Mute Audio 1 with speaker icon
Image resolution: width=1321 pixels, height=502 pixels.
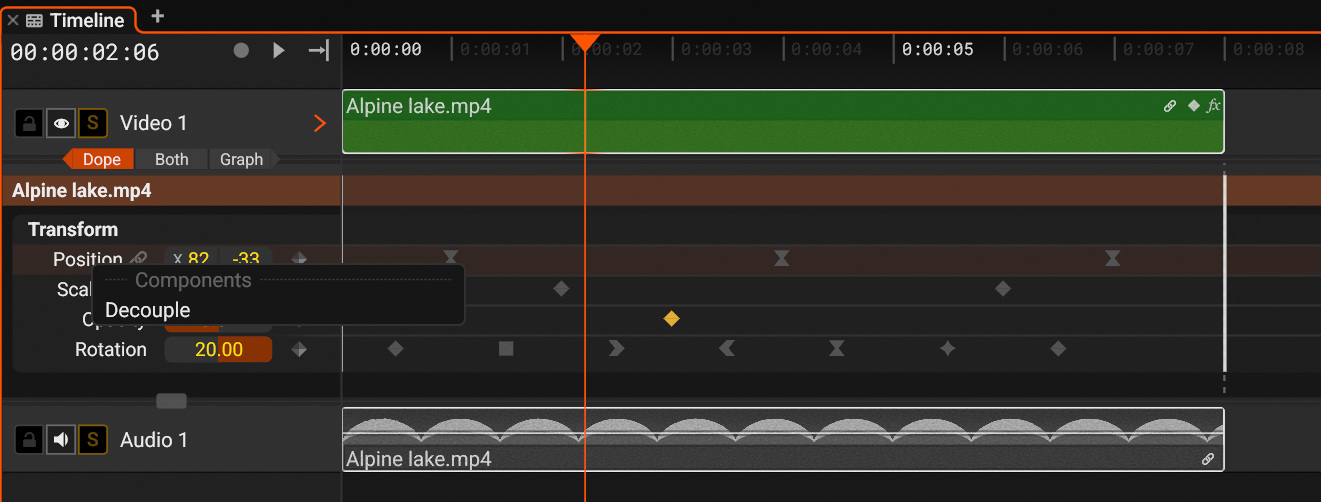point(61,439)
